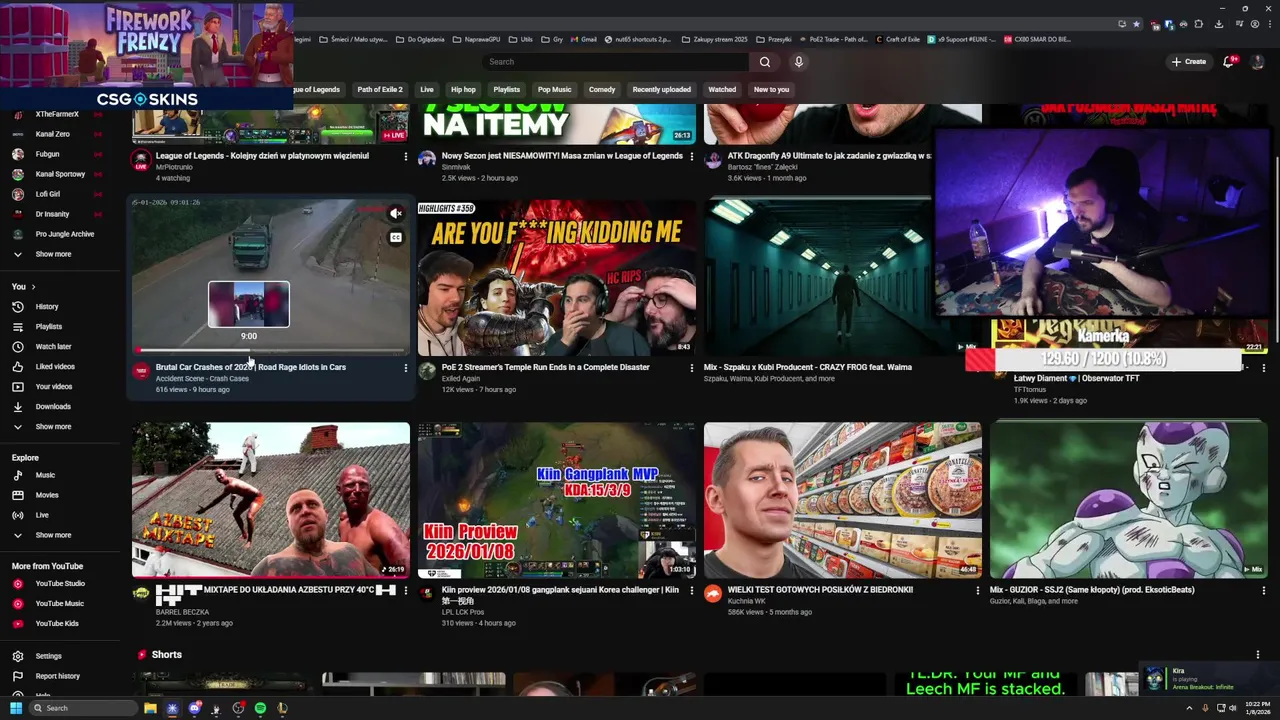Expand the Explore section Show more
1280x720 pixels.
[53, 535]
